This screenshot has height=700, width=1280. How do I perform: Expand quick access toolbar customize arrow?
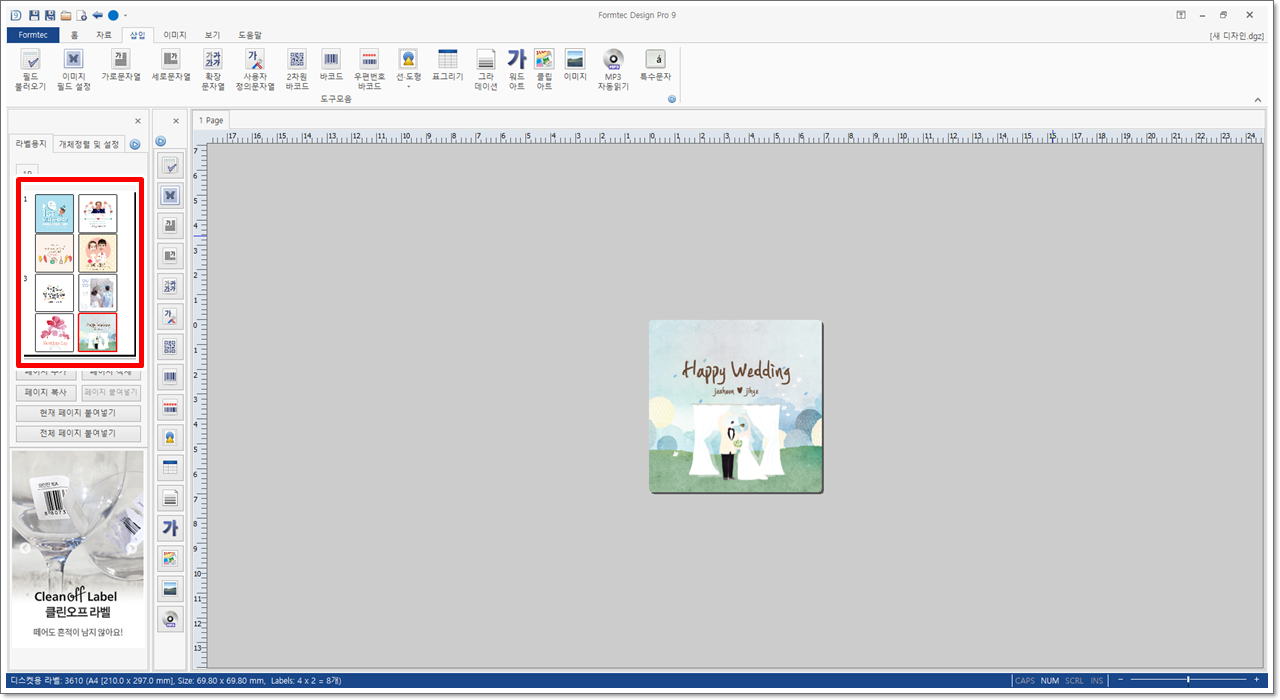125,16
